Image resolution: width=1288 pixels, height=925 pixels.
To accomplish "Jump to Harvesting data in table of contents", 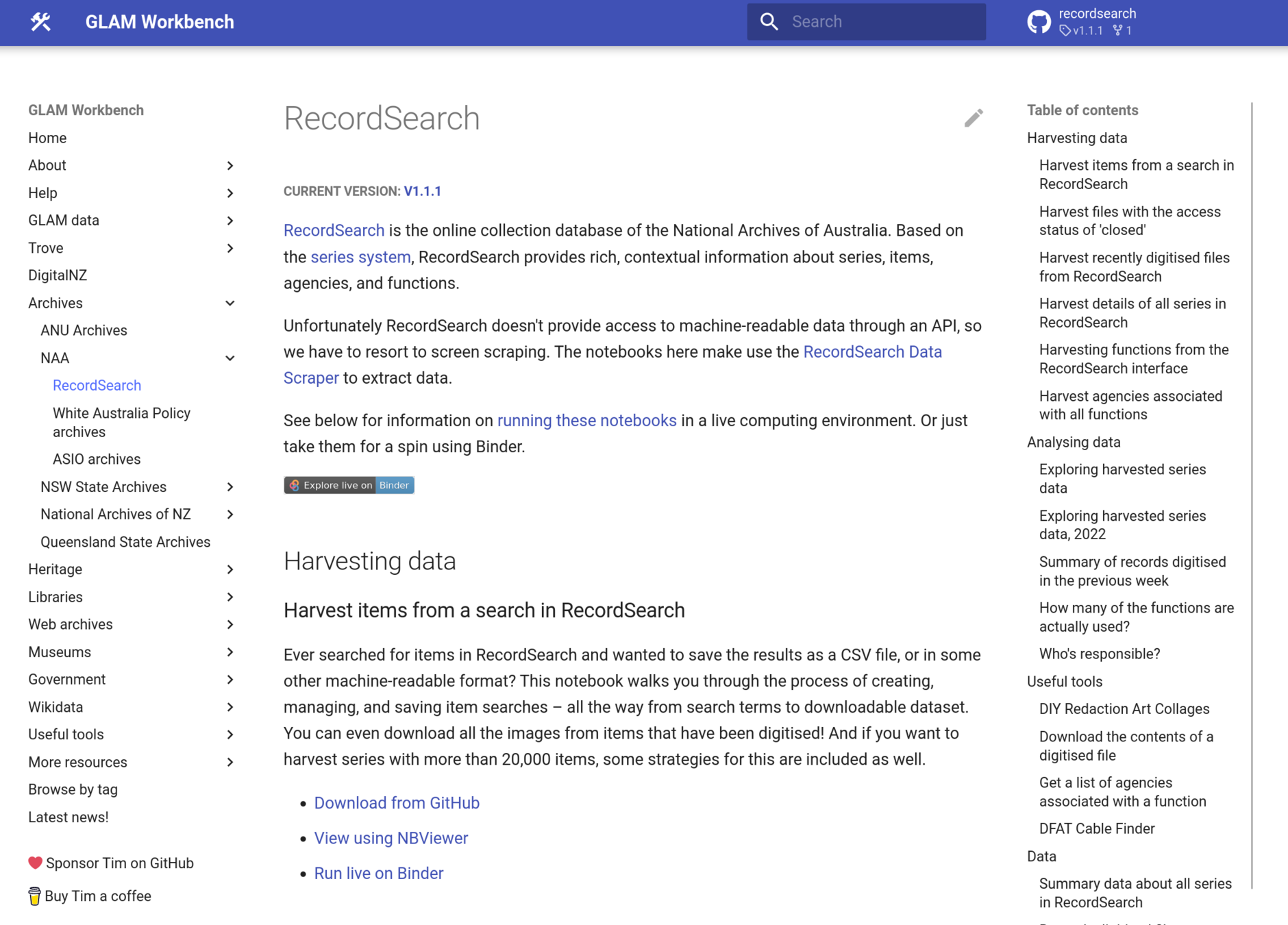I will (x=1076, y=138).
